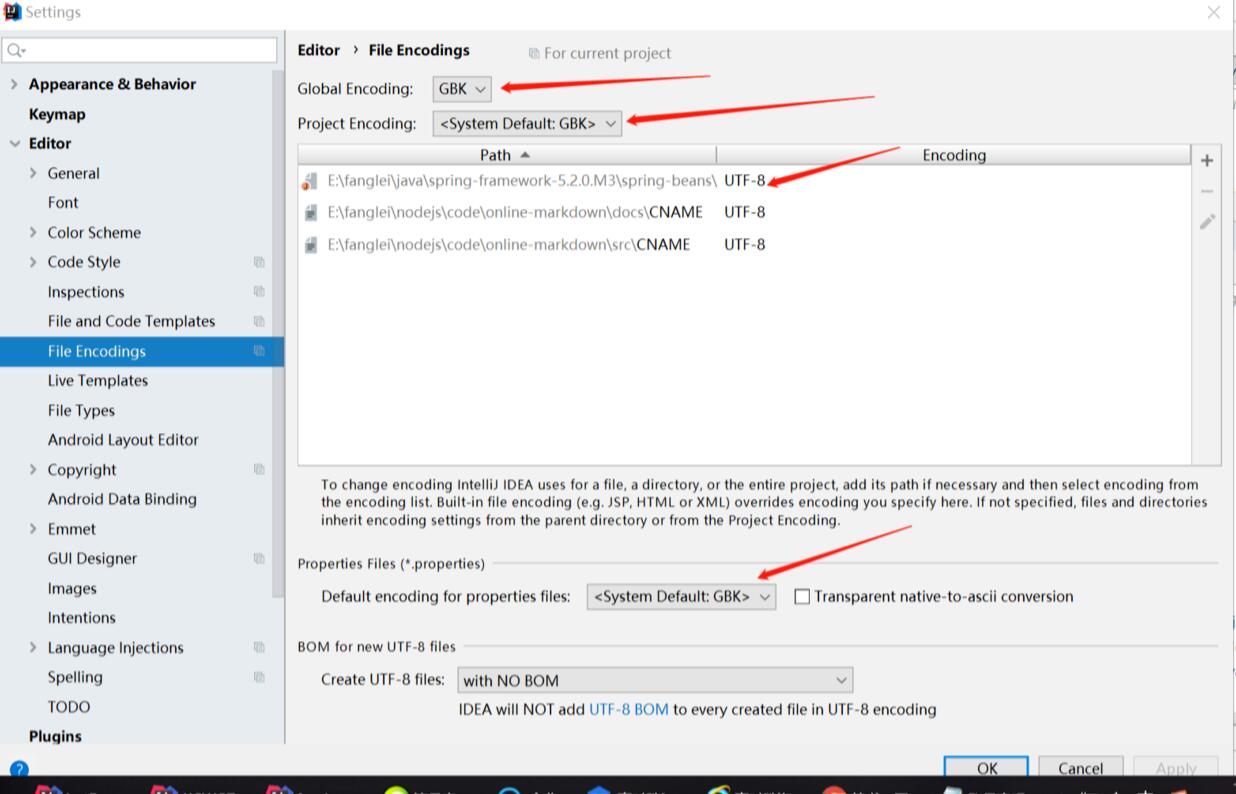
Task: Open Default encoding for properties files dropdown
Action: point(681,597)
